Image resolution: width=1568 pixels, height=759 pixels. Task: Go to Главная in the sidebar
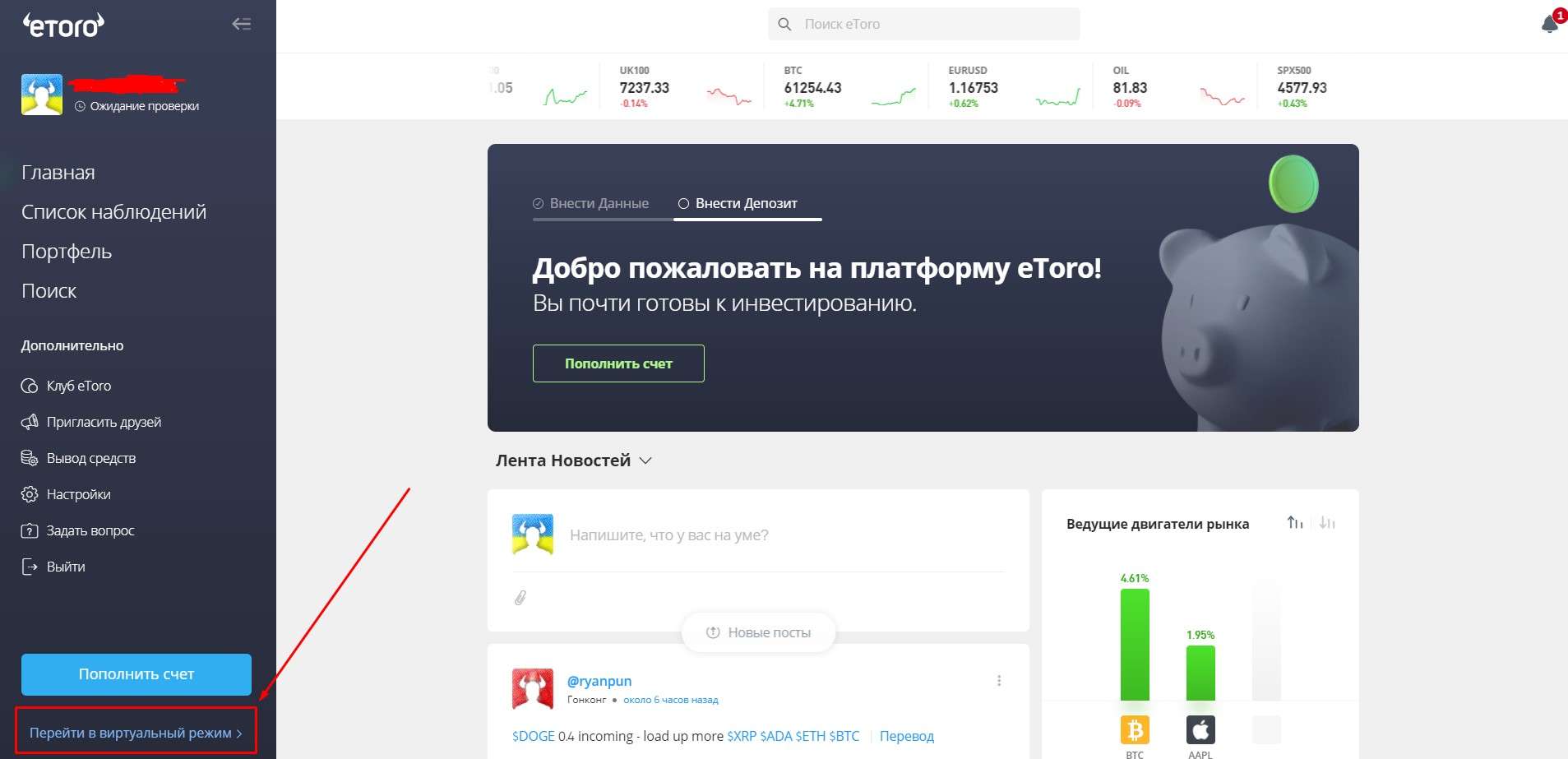pos(58,173)
